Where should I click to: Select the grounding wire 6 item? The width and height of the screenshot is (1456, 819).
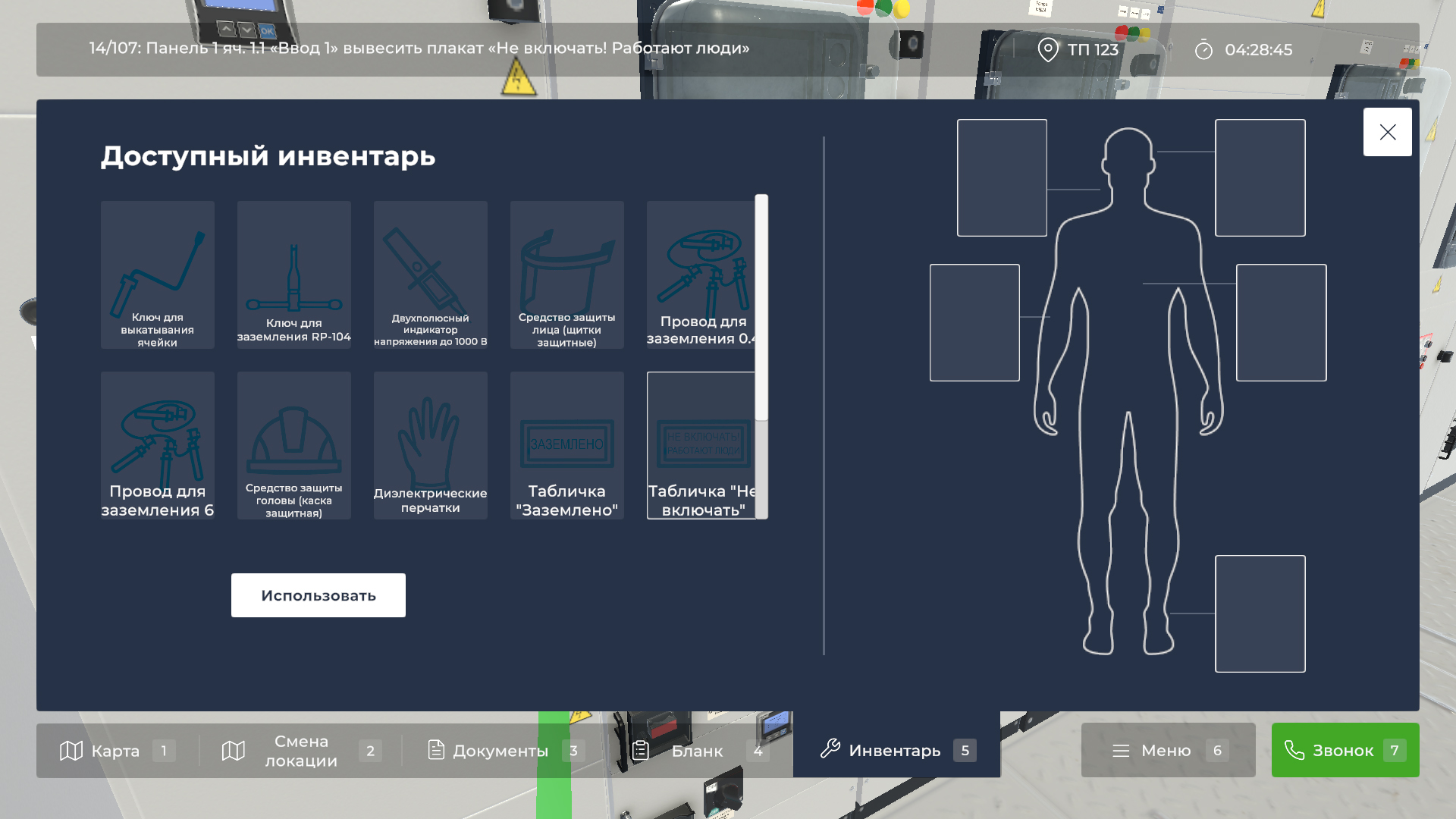157,445
